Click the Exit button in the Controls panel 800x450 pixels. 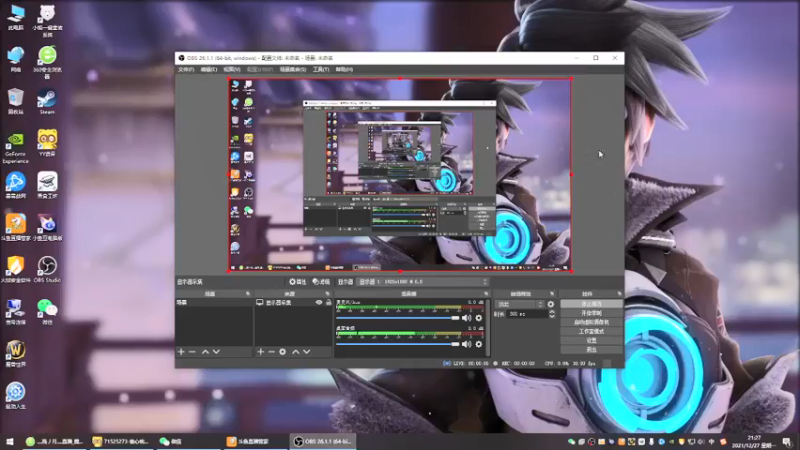tap(591, 349)
